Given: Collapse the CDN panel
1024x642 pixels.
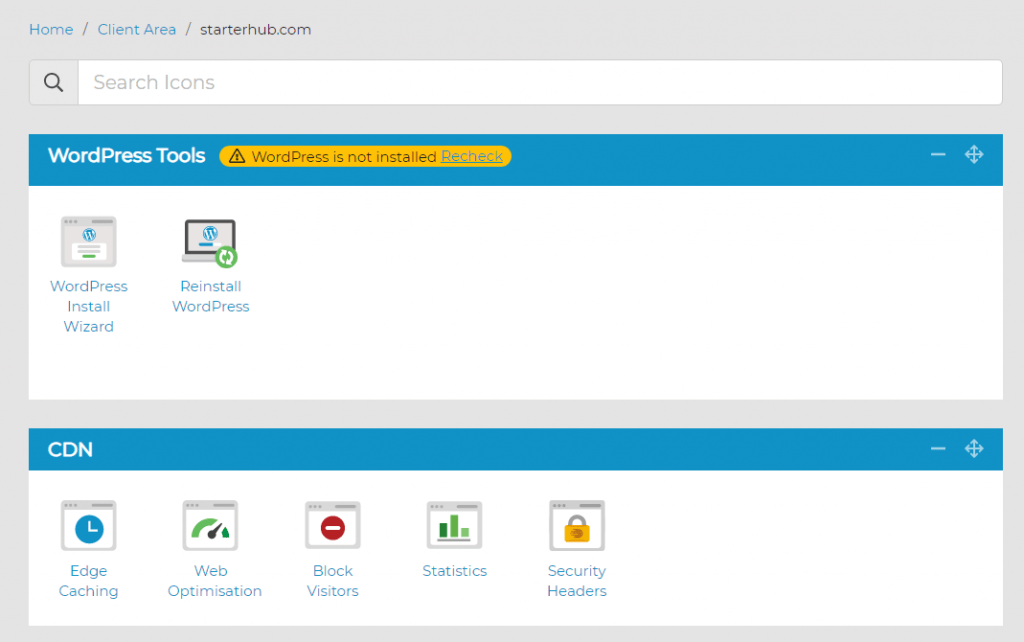Looking at the screenshot, I should 938,449.
